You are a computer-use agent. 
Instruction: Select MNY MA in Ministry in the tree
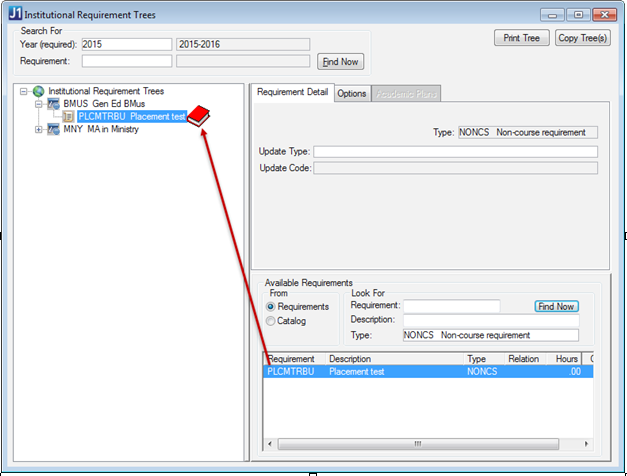(x=101, y=129)
